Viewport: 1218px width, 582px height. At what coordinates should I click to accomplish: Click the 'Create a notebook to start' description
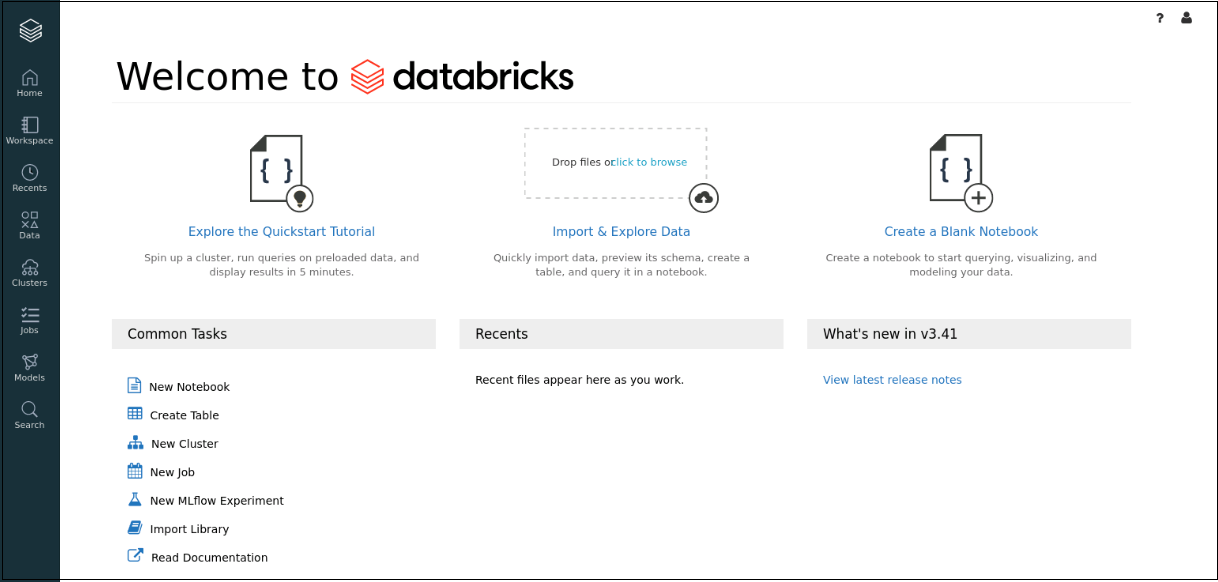click(x=961, y=265)
